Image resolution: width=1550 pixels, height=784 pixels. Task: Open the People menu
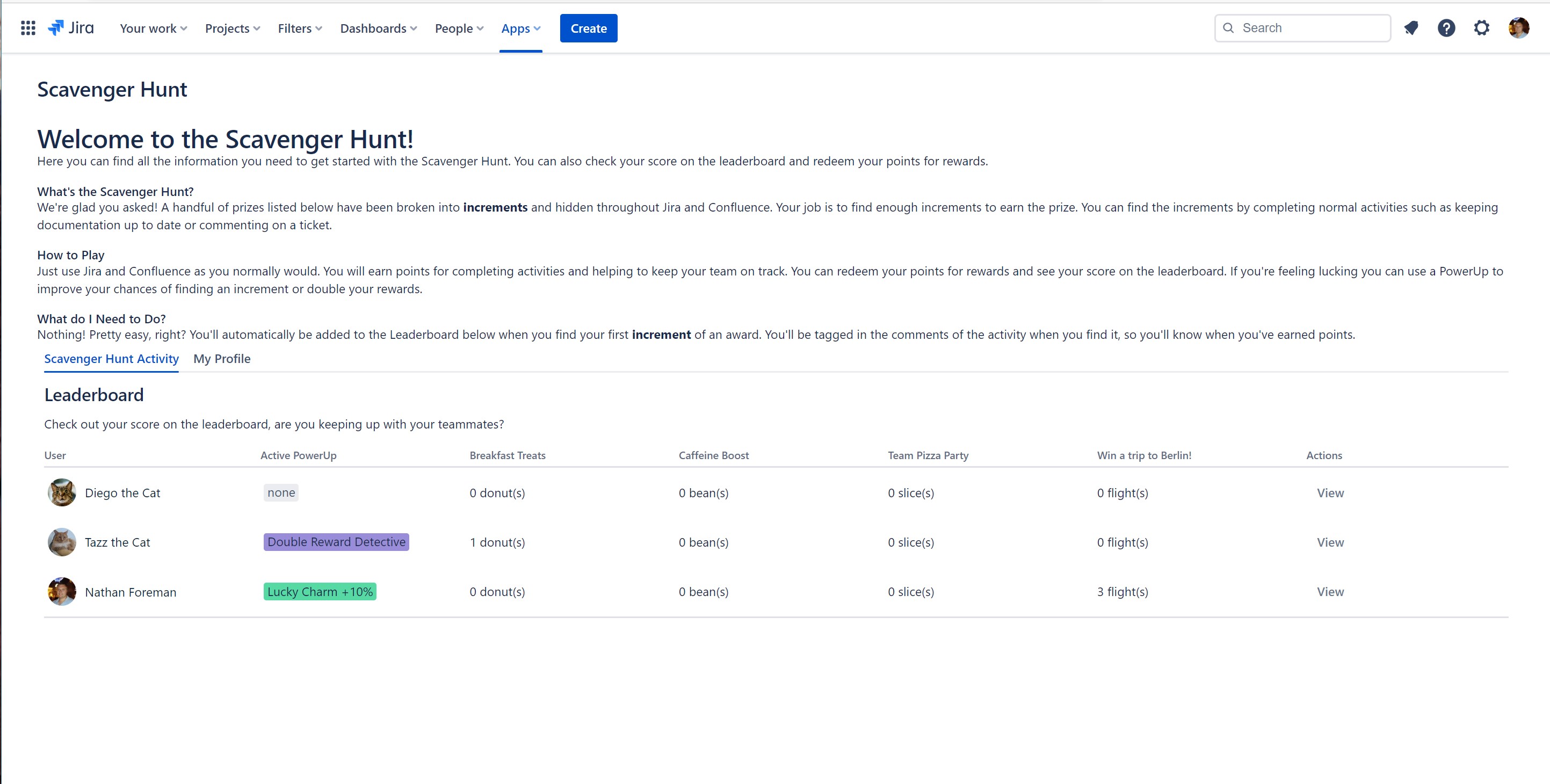(x=459, y=28)
